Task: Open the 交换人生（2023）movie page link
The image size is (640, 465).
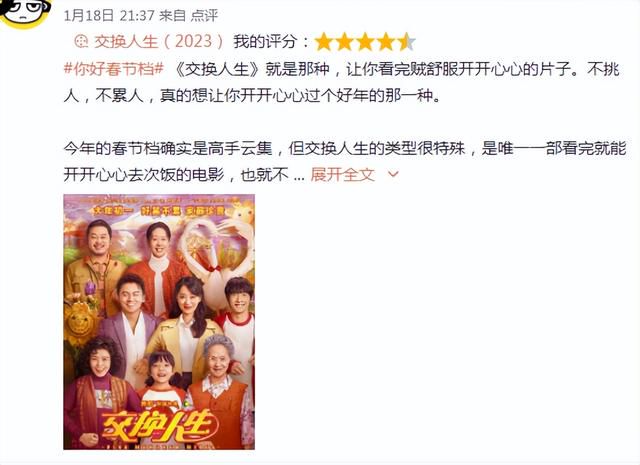Action: point(159,41)
